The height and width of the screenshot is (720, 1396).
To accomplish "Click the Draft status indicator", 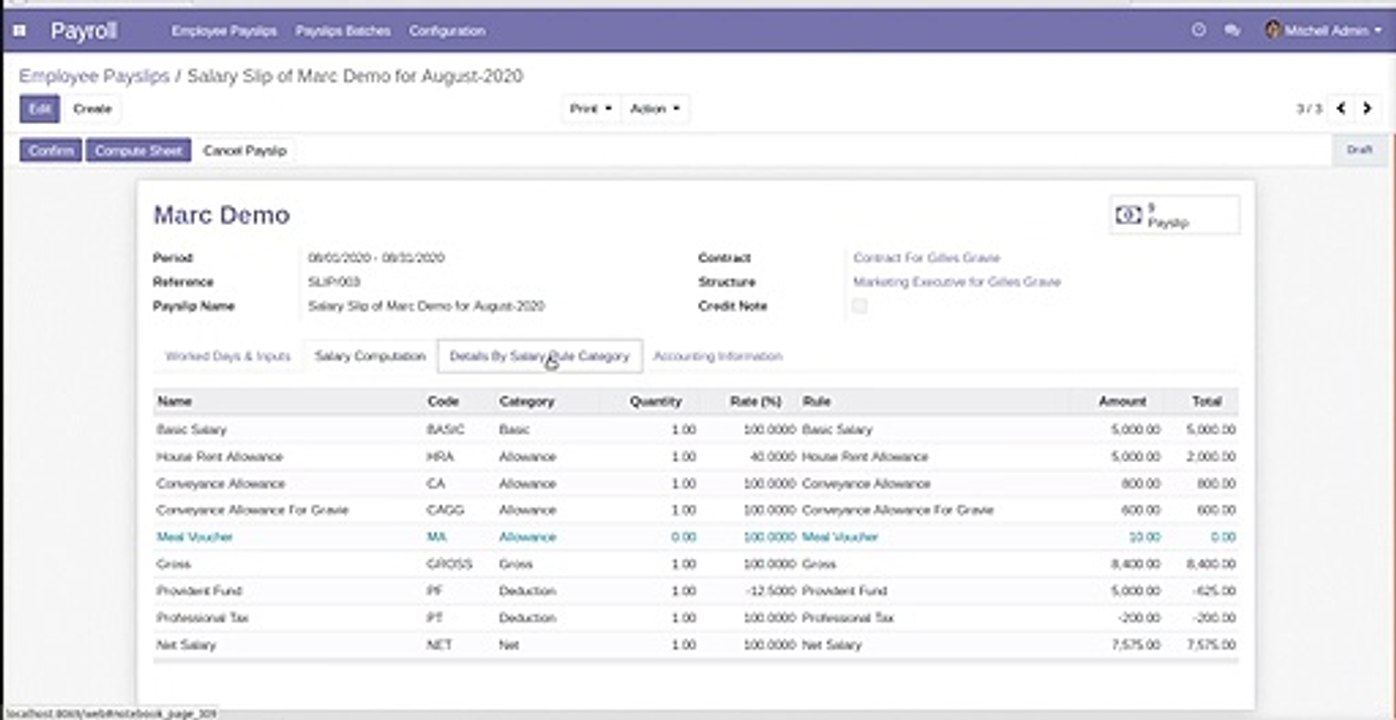I will pyautogui.click(x=1359, y=149).
